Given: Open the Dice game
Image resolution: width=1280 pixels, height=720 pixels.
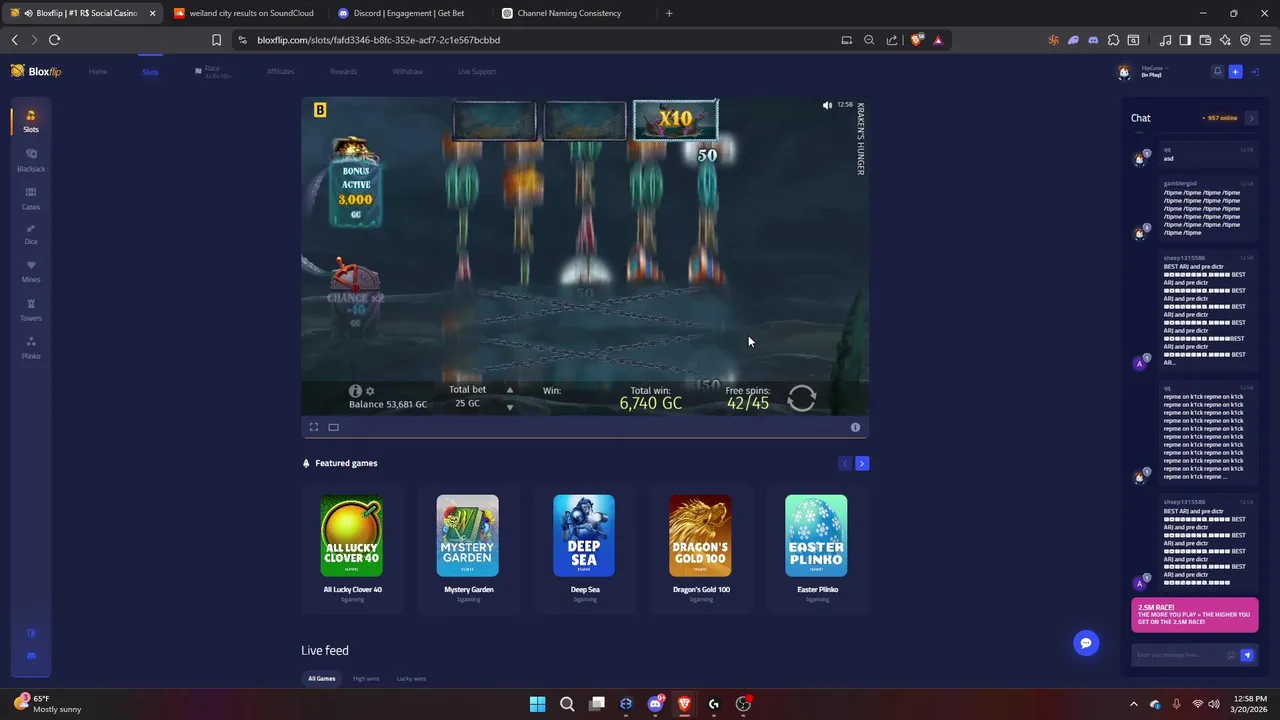Looking at the screenshot, I should [x=31, y=234].
